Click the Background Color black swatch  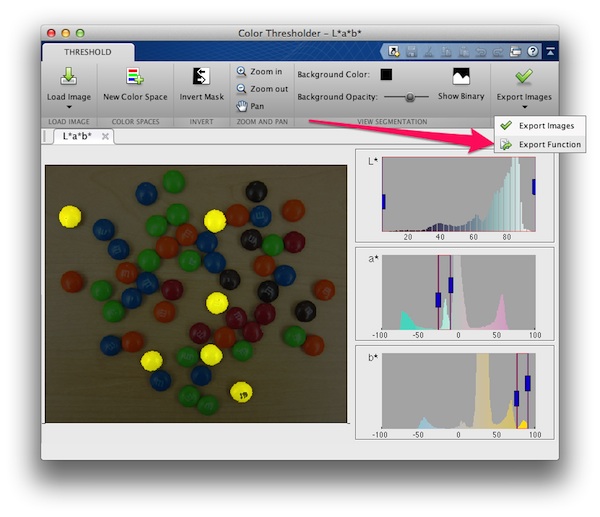[387, 74]
